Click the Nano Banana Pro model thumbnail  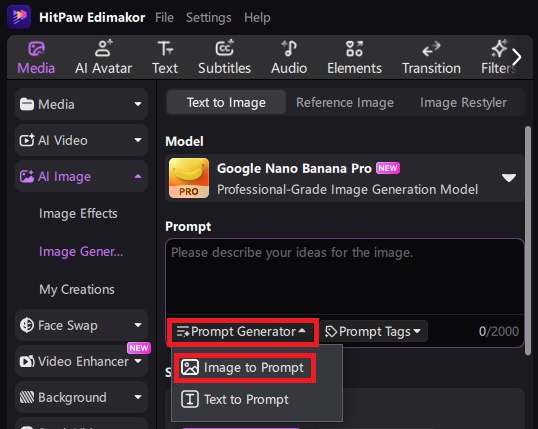(189, 178)
